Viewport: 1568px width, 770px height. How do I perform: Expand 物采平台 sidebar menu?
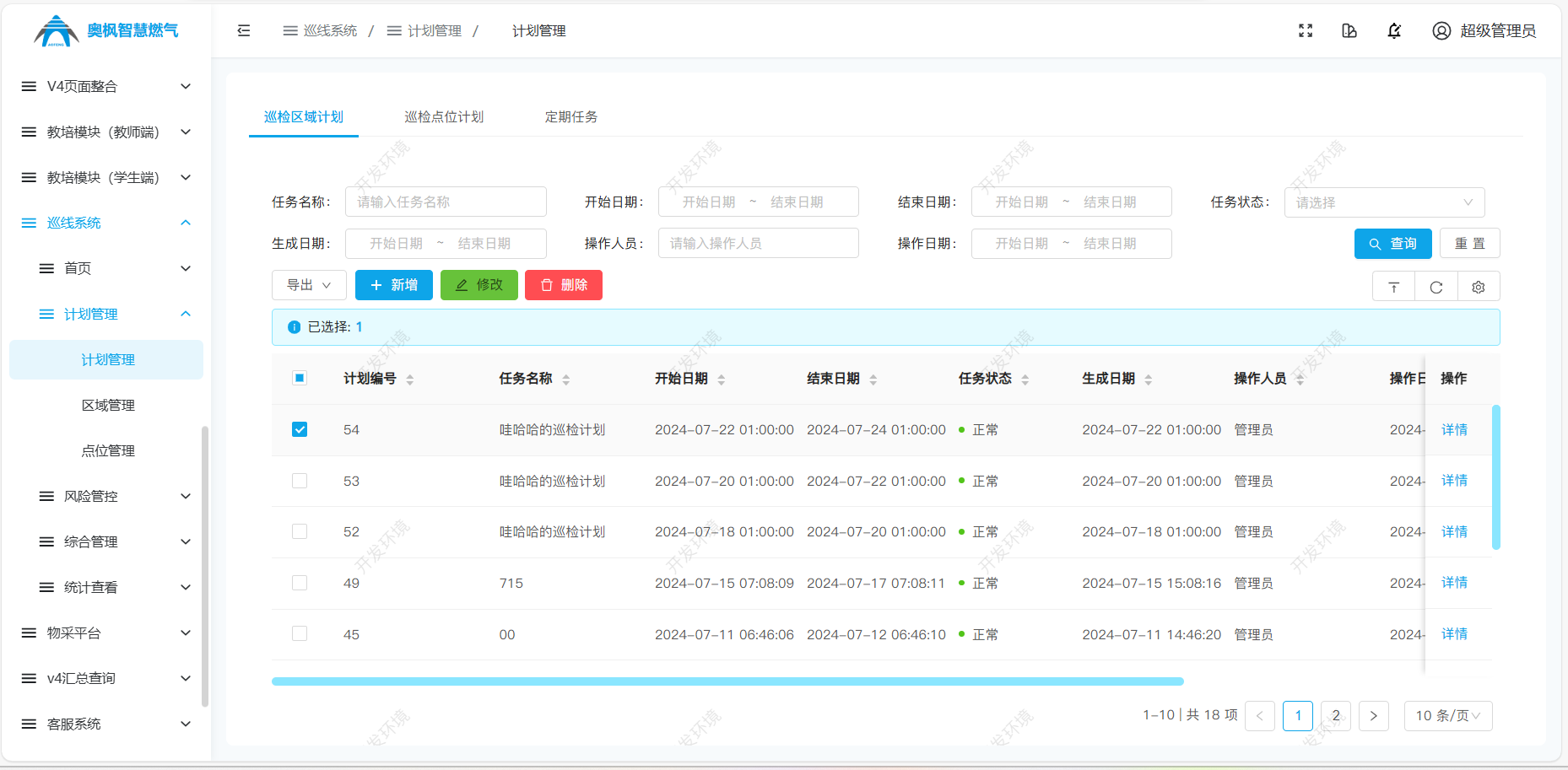point(105,633)
